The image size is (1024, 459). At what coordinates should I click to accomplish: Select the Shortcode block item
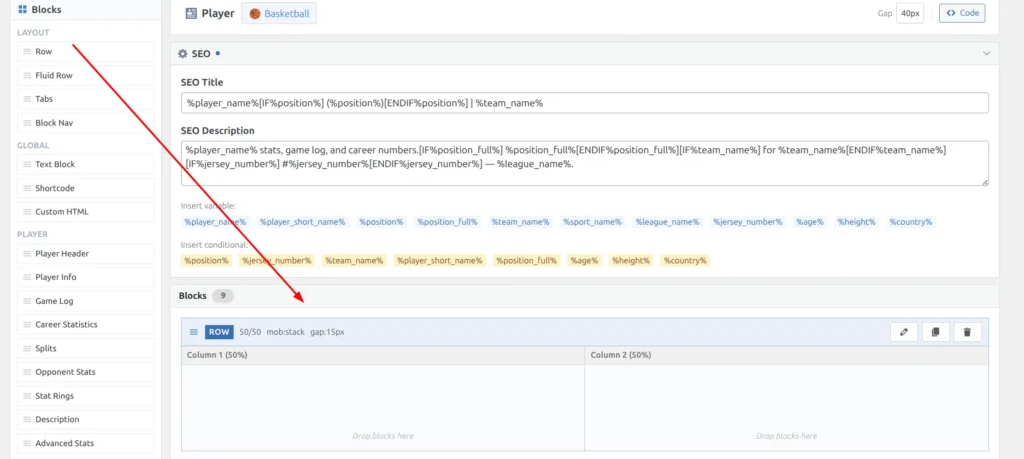[x=86, y=188]
